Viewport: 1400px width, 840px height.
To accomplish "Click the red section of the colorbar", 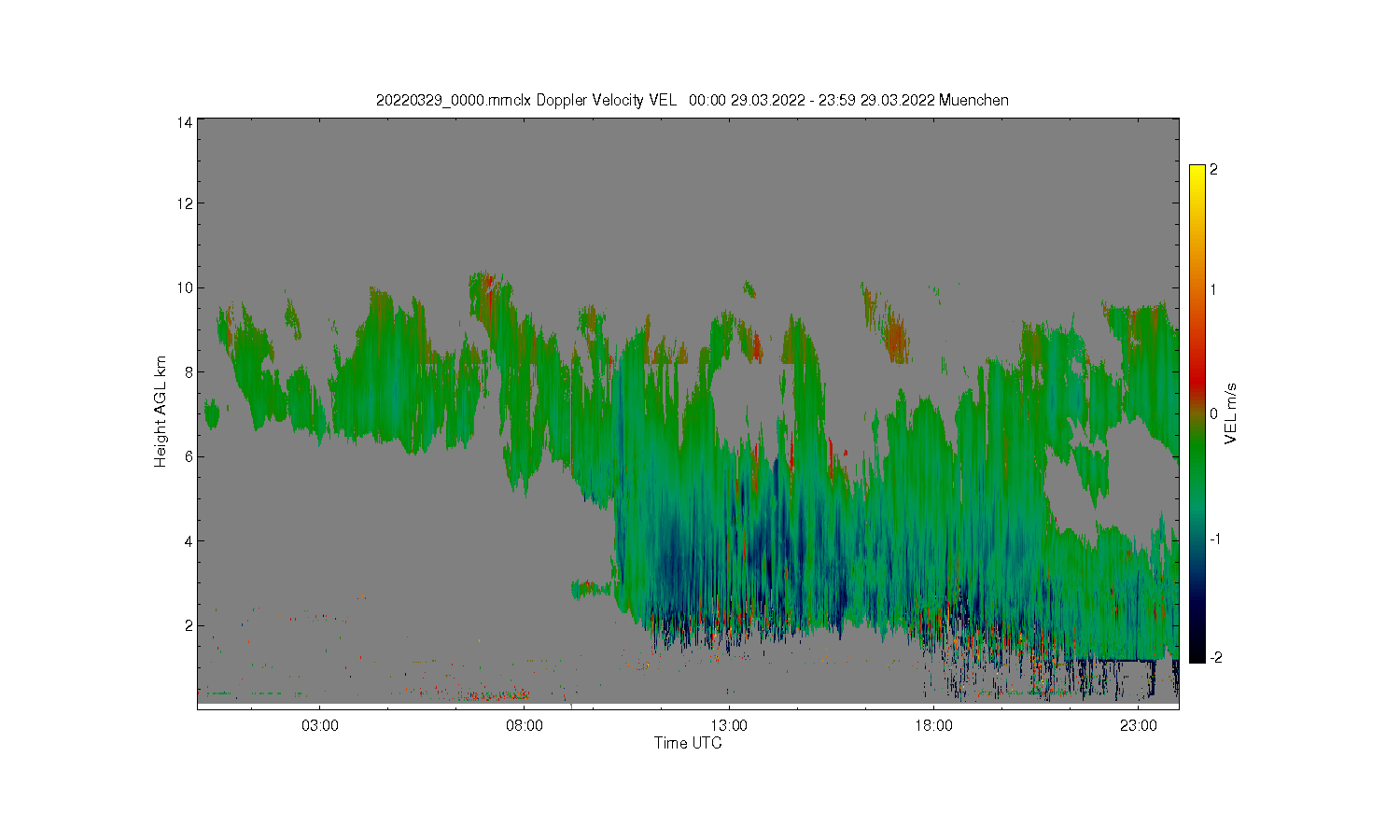I will 1197,378.
